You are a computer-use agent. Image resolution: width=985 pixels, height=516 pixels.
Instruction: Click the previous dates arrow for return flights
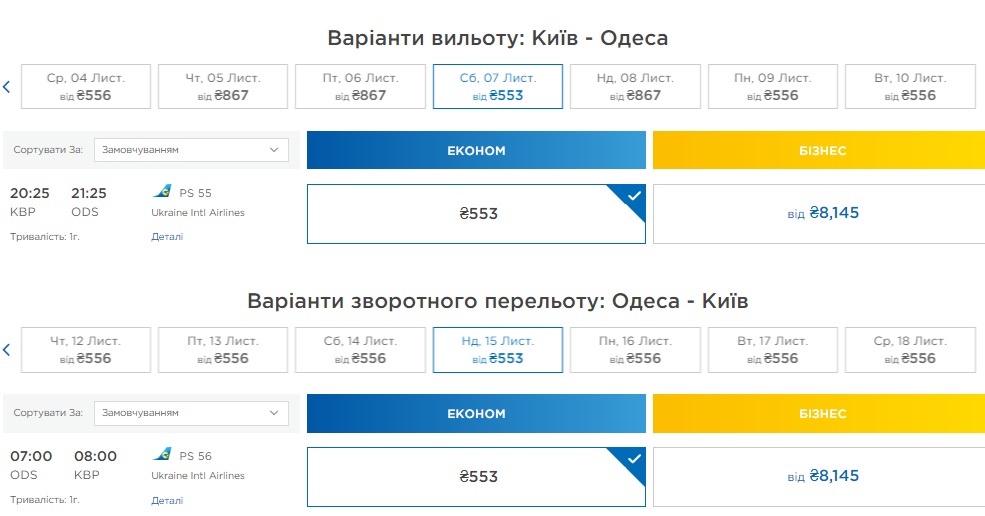click(6, 350)
